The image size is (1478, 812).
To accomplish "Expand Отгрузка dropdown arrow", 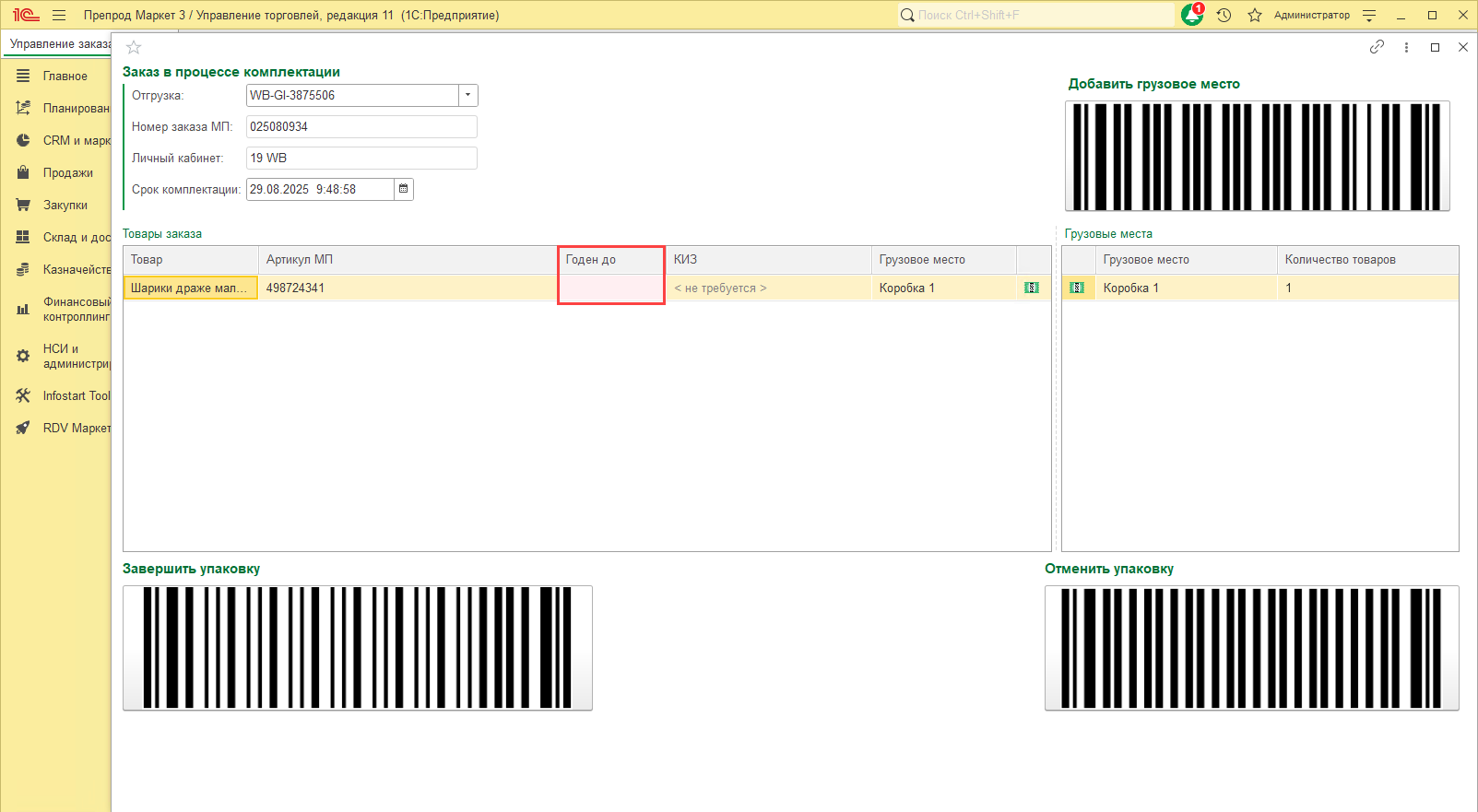I will click(x=467, y=95).
